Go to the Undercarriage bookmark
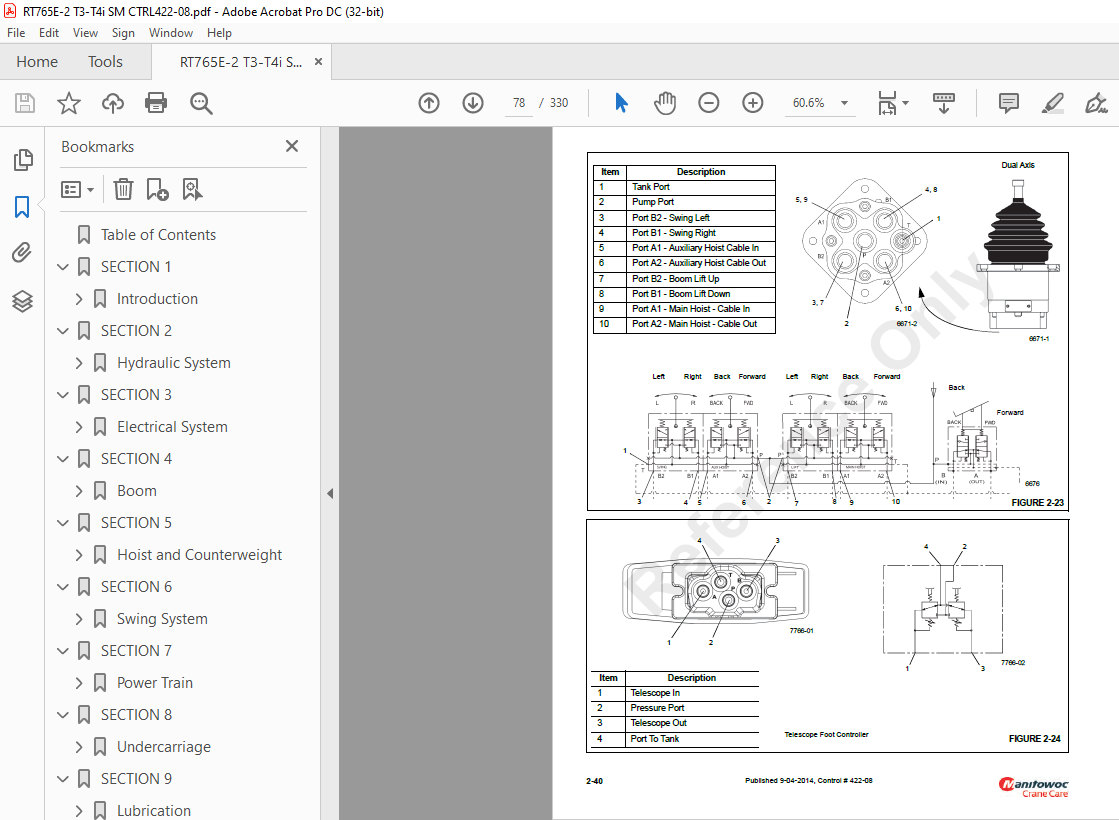 [x=163, y=747]
